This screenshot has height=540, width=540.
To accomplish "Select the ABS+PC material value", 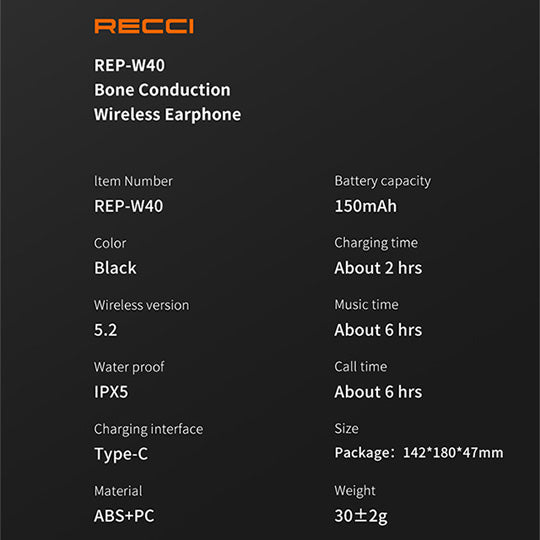I will coord(124,516).
